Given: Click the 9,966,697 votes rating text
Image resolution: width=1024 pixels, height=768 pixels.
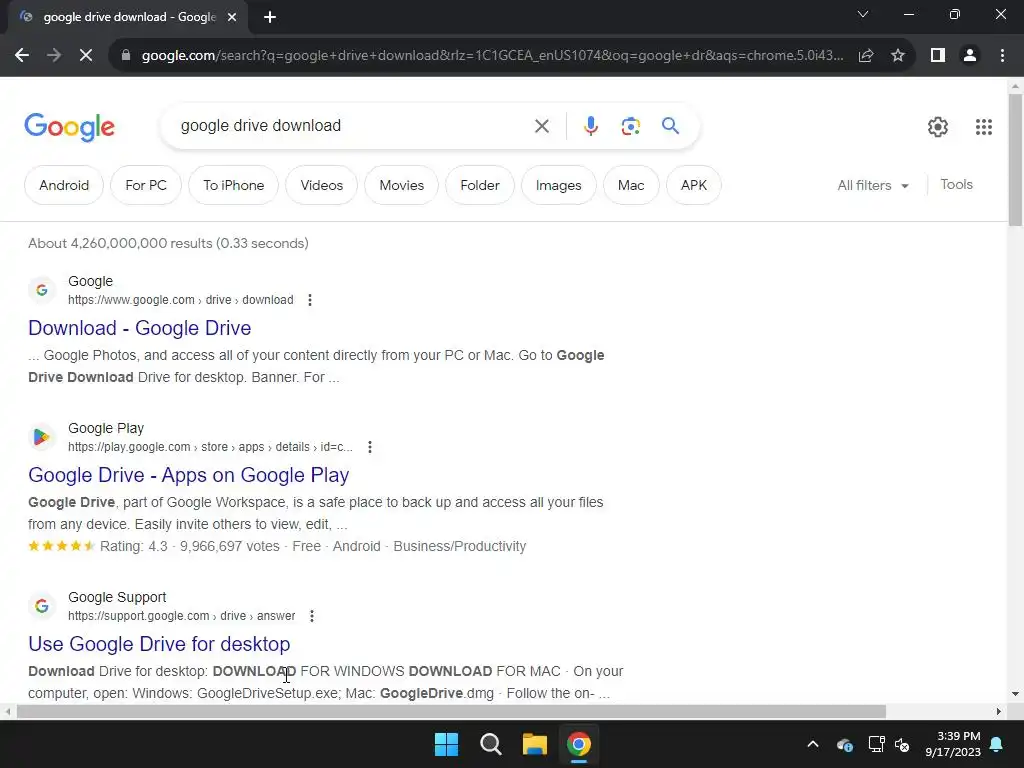Looking at the screenshot, I should (230, 547).
